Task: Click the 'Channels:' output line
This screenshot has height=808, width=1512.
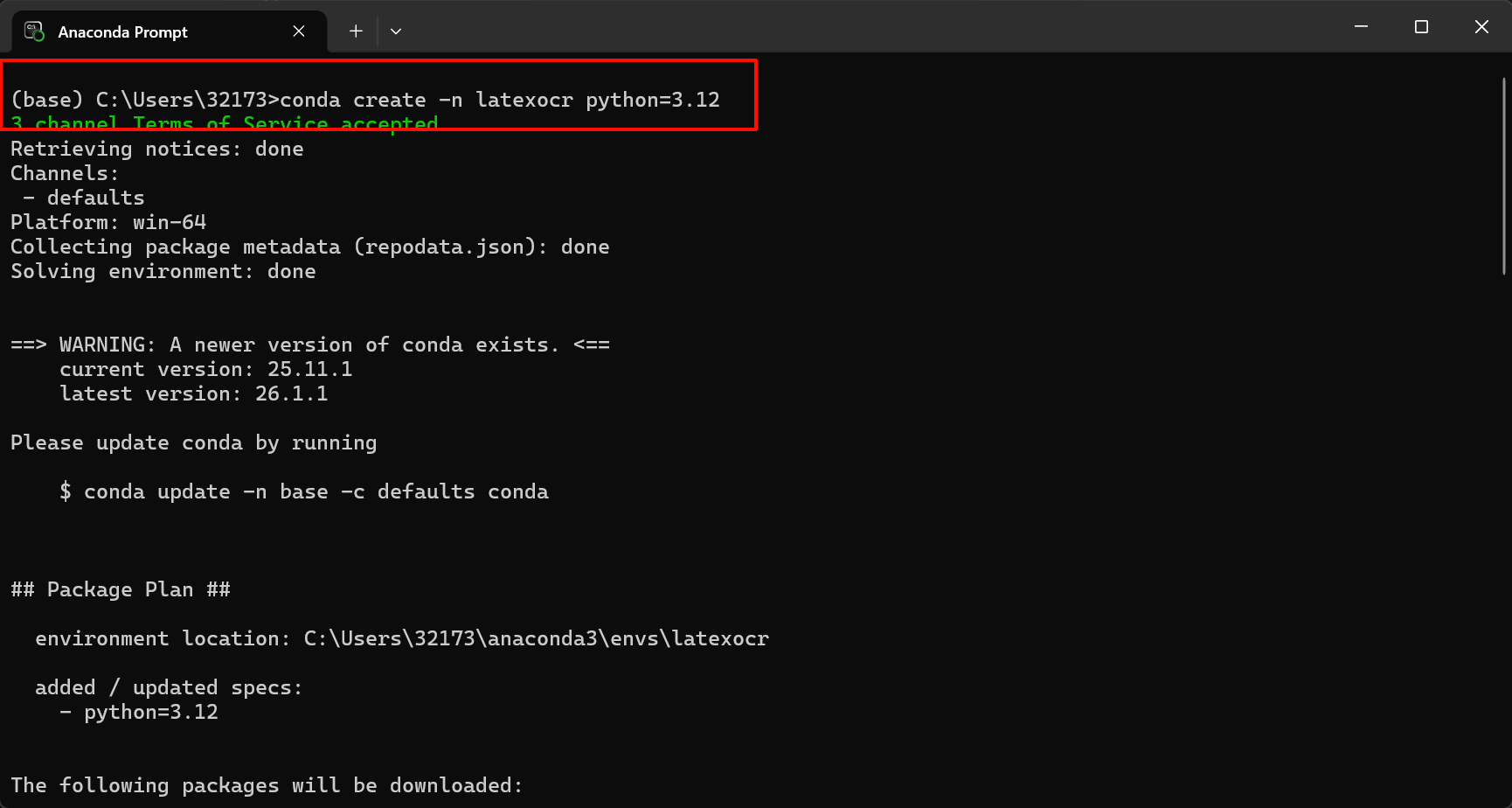Action: (65, 174)
